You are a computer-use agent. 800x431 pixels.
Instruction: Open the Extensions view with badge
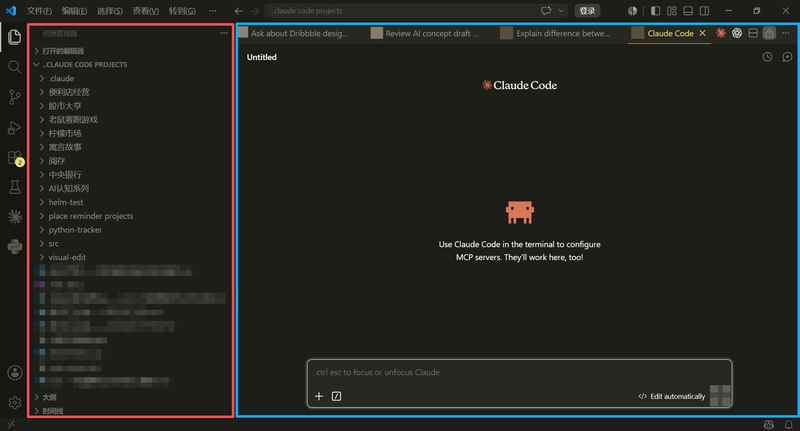click(x=15, y=158)
